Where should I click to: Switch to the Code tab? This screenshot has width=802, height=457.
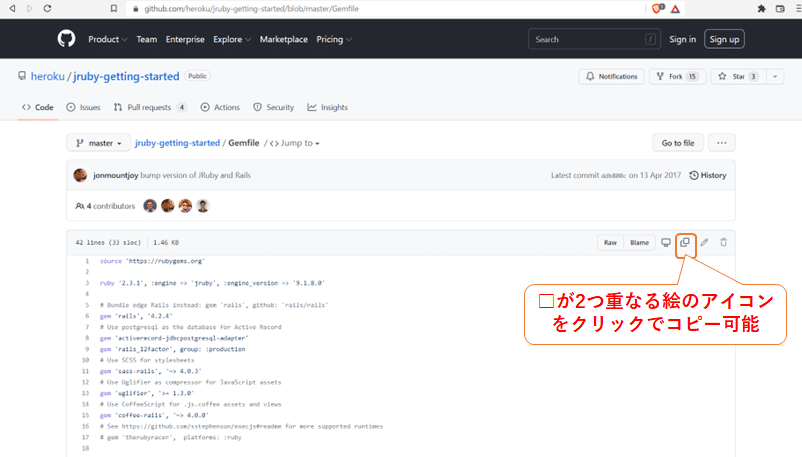38,107
